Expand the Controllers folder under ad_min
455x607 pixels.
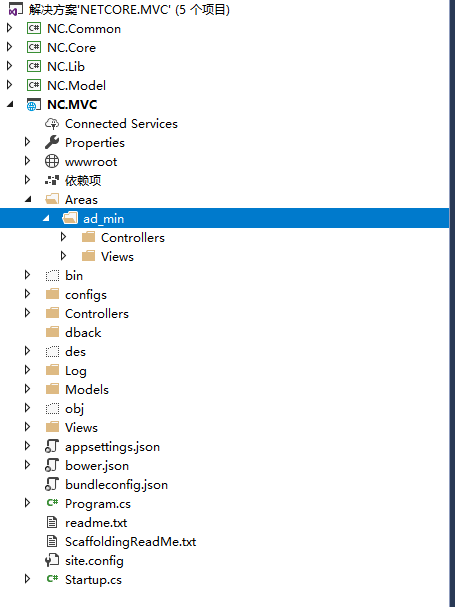(x=64, y=237)
